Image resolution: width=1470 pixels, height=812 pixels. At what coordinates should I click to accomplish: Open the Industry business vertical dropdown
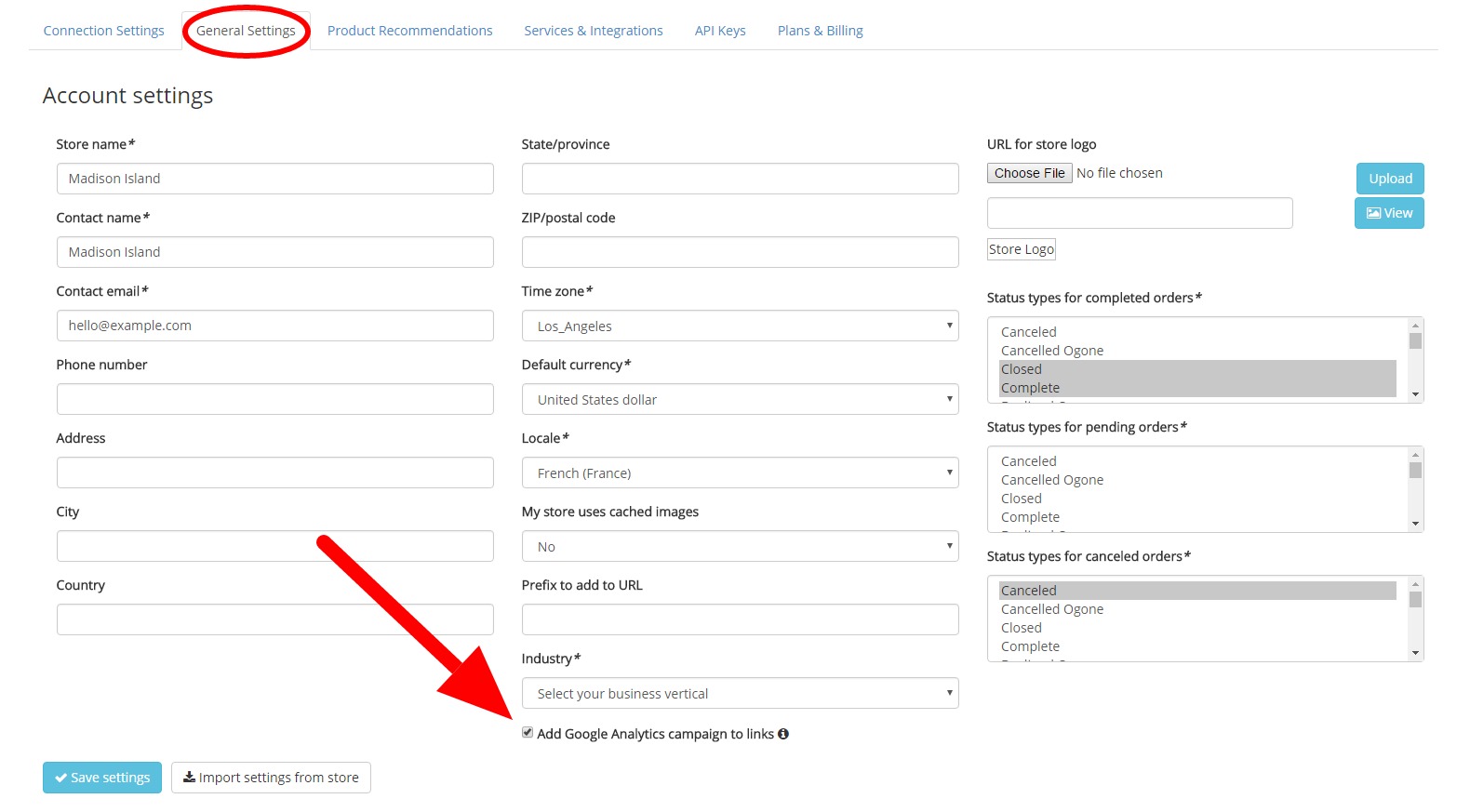click(x=740, y=693)
